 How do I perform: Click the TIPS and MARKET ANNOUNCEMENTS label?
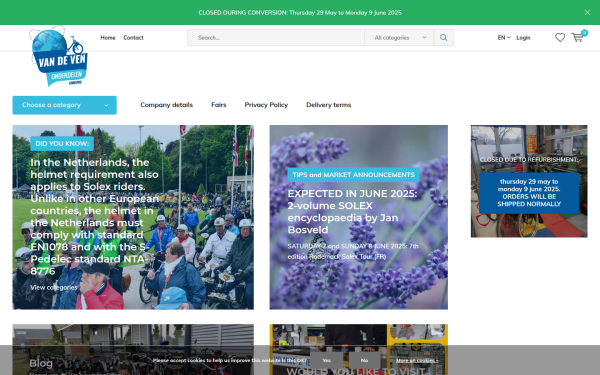click(354, 175)
